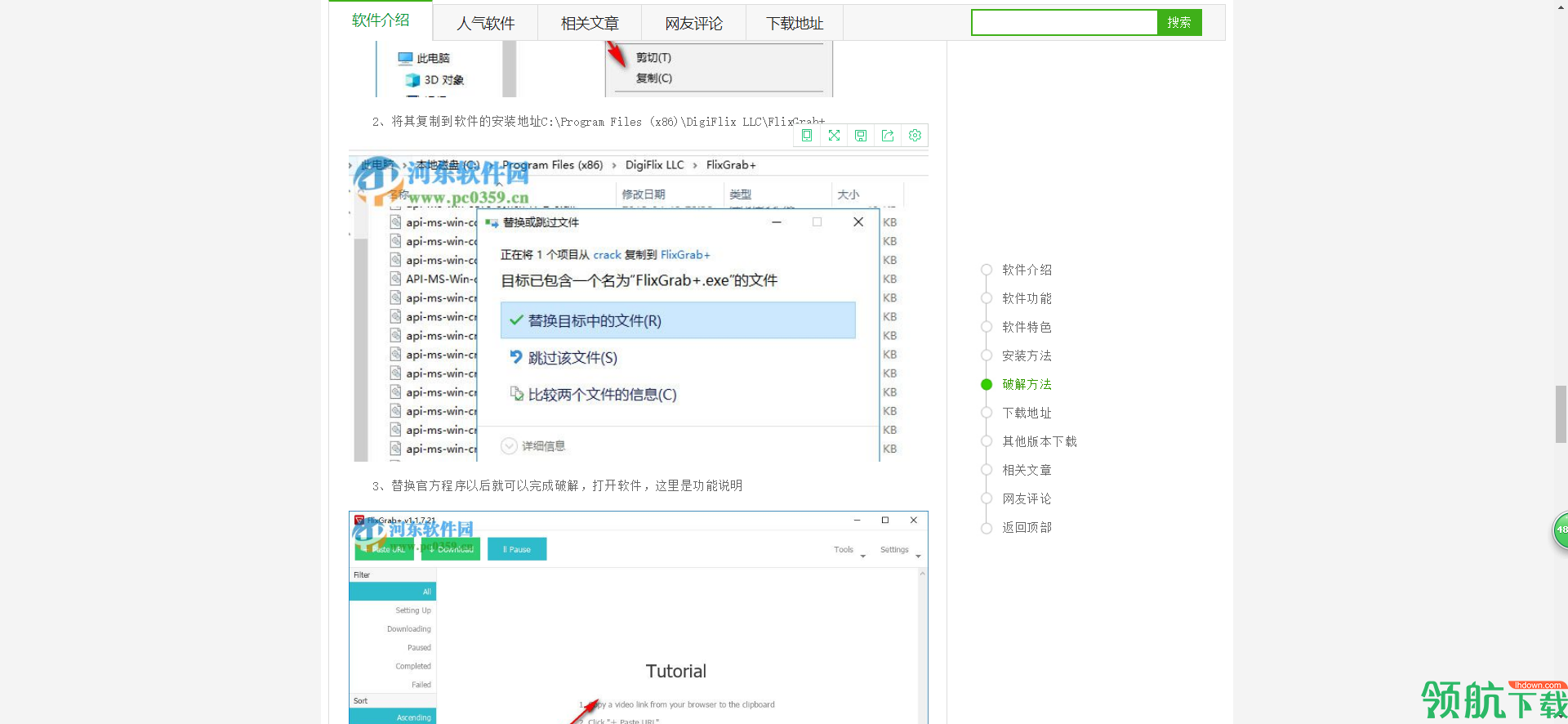Go to the 网友评论 tab
This screenshot has width=1568, height=724.
(693, 23)
